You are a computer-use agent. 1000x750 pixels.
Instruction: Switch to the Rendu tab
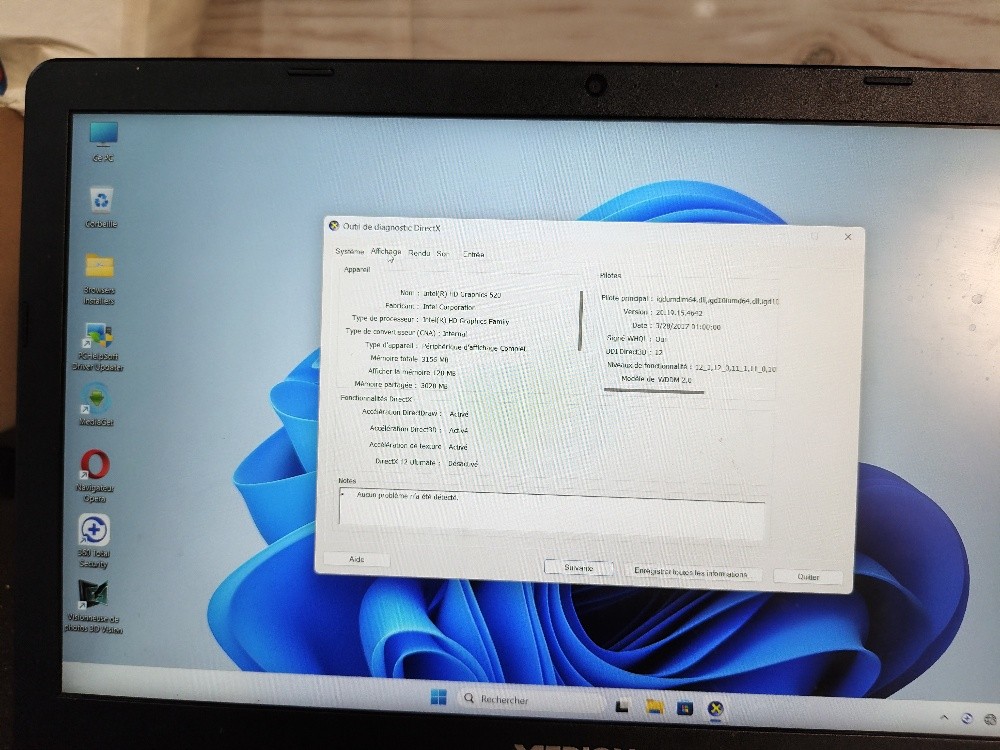[x=419, y=253]
